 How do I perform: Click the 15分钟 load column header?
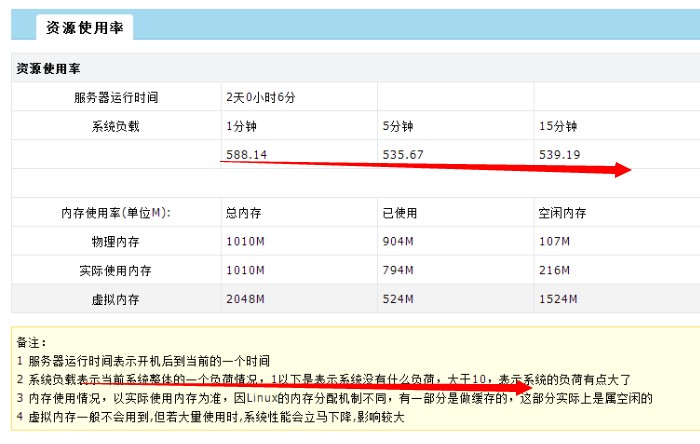tap(558, 126)
